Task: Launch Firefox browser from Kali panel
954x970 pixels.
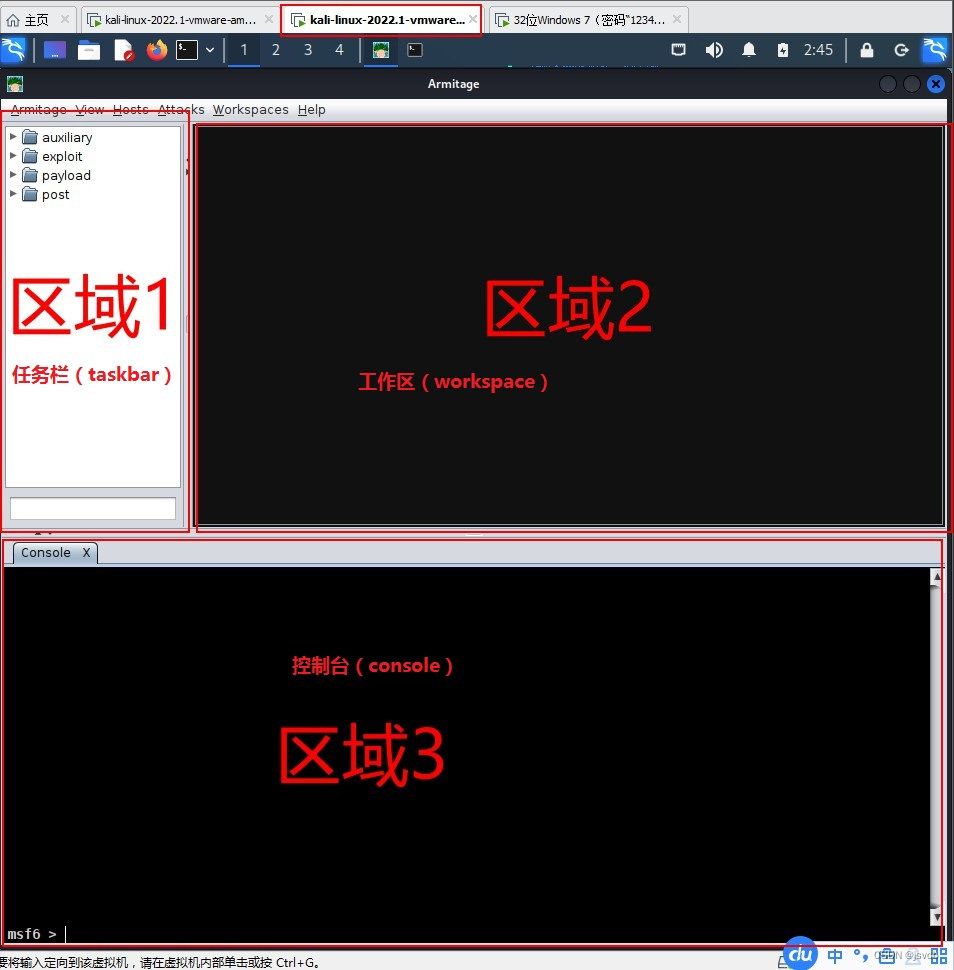Action: [157, 50]
